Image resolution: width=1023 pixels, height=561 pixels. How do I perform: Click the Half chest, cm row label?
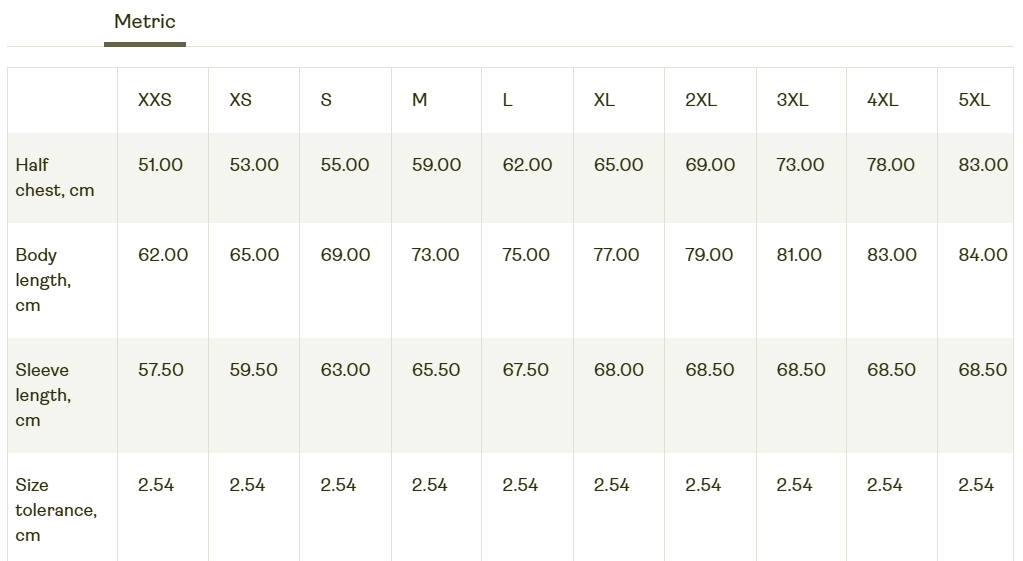tap(55, 177)
